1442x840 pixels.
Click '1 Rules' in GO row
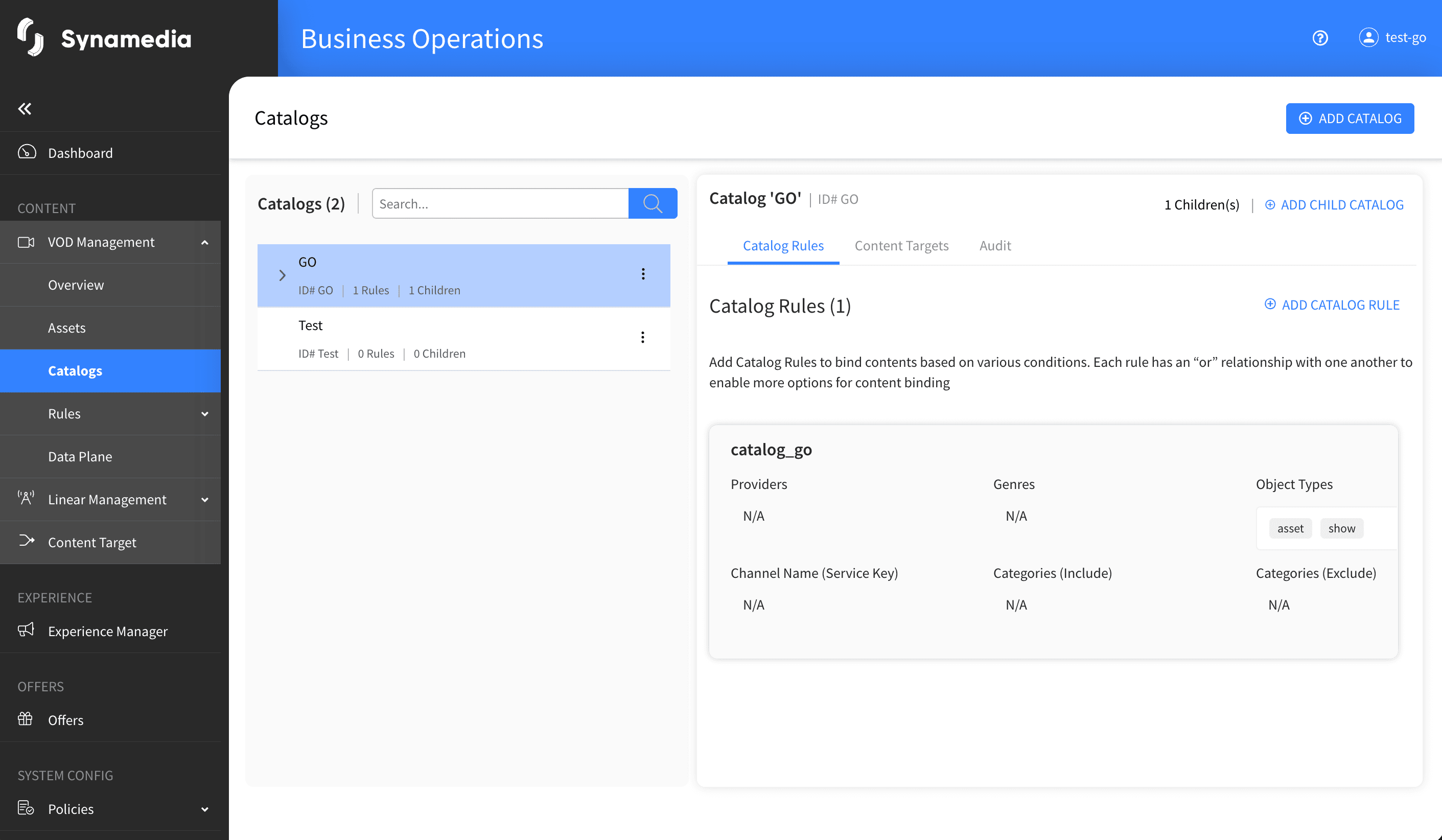pos(371,290)
